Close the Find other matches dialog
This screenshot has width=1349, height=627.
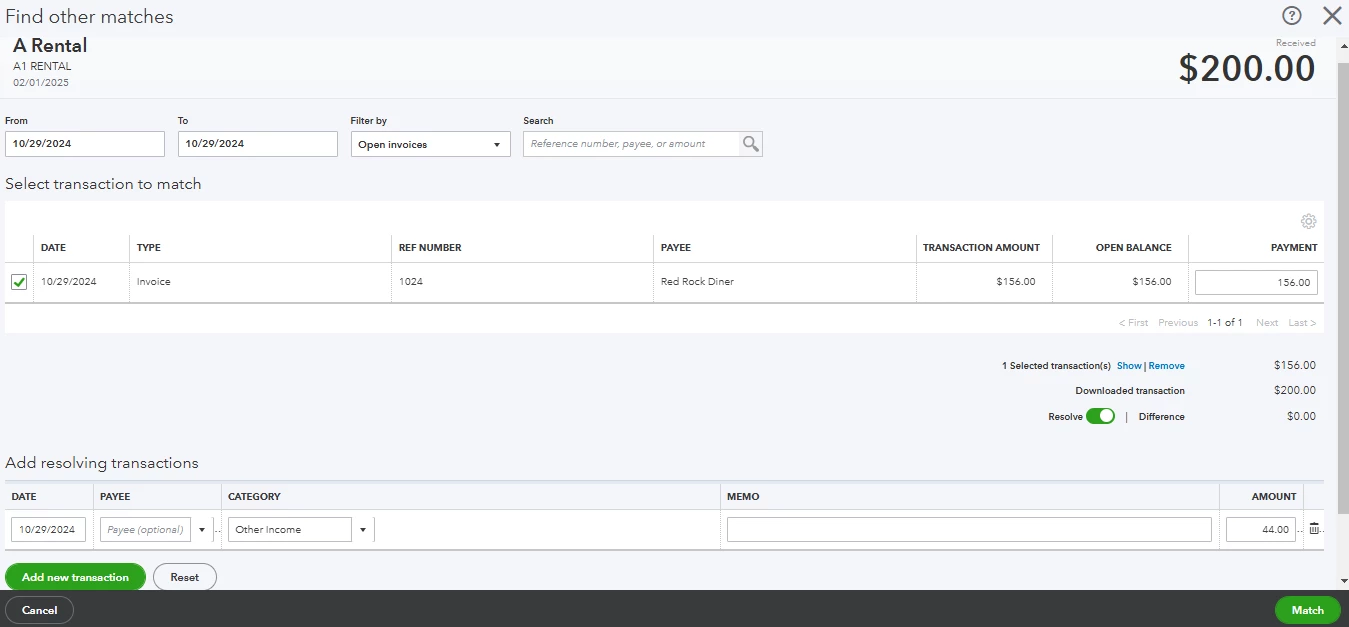pyautogui.click(x=1332, y=15)
